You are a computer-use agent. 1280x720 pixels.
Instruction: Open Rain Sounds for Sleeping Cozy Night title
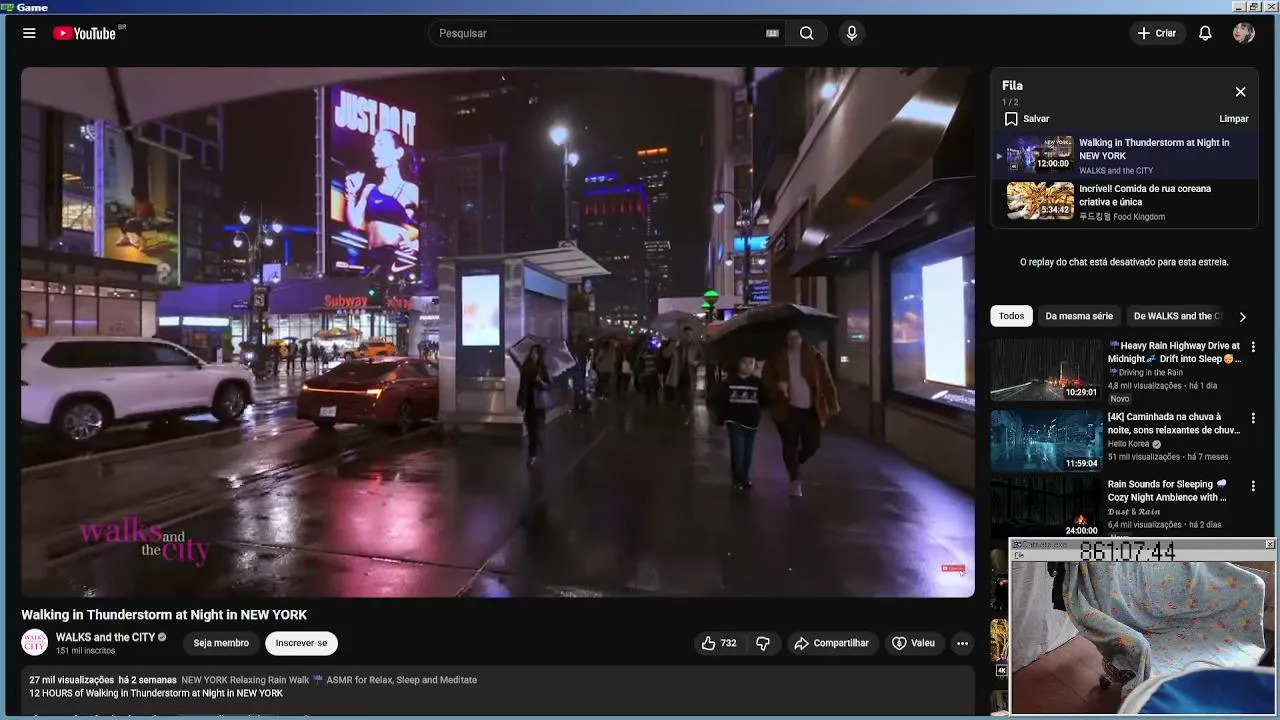(x=1167, y=491)
